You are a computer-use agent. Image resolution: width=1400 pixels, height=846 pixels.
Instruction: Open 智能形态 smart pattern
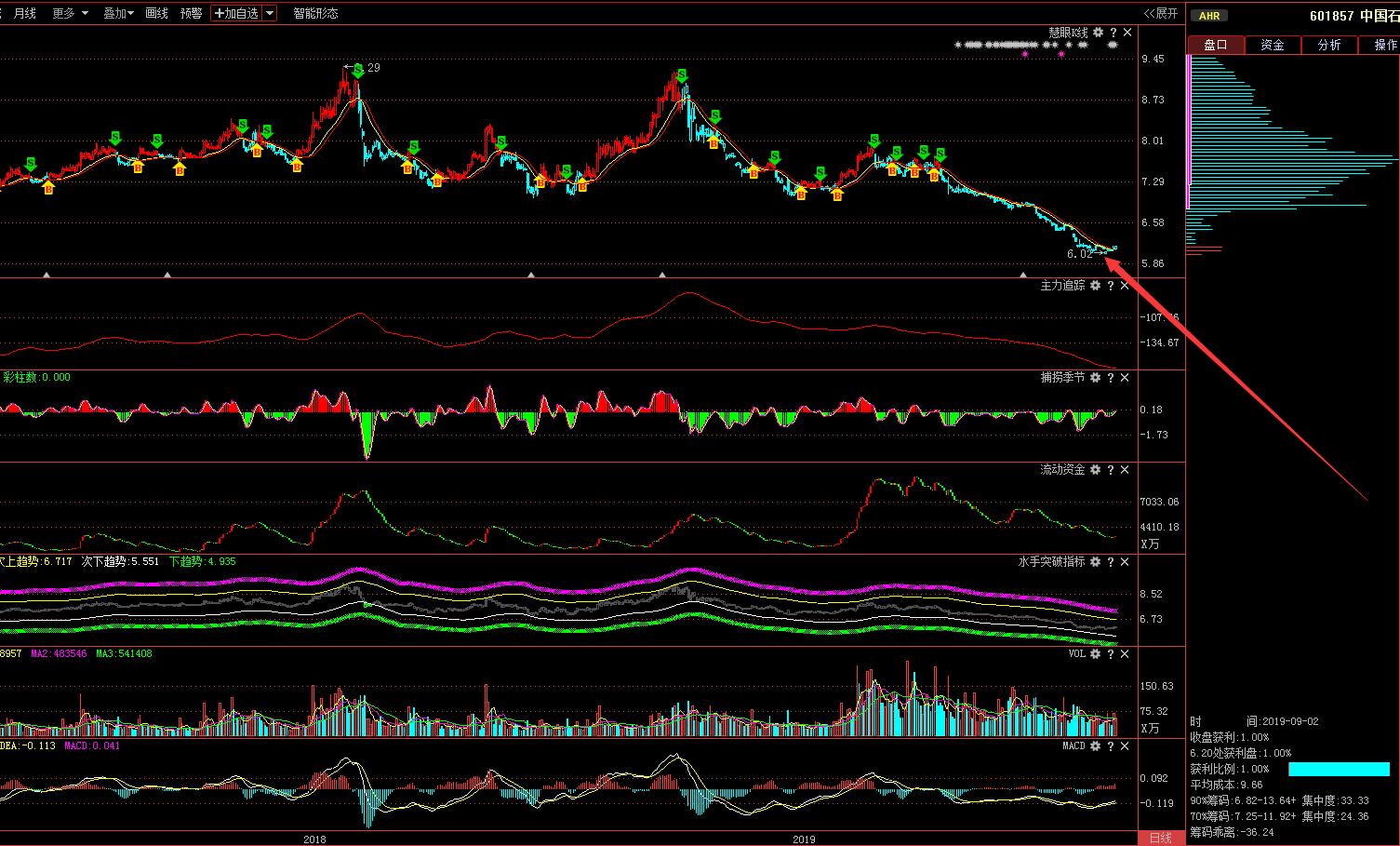click(x=315, y=13)
